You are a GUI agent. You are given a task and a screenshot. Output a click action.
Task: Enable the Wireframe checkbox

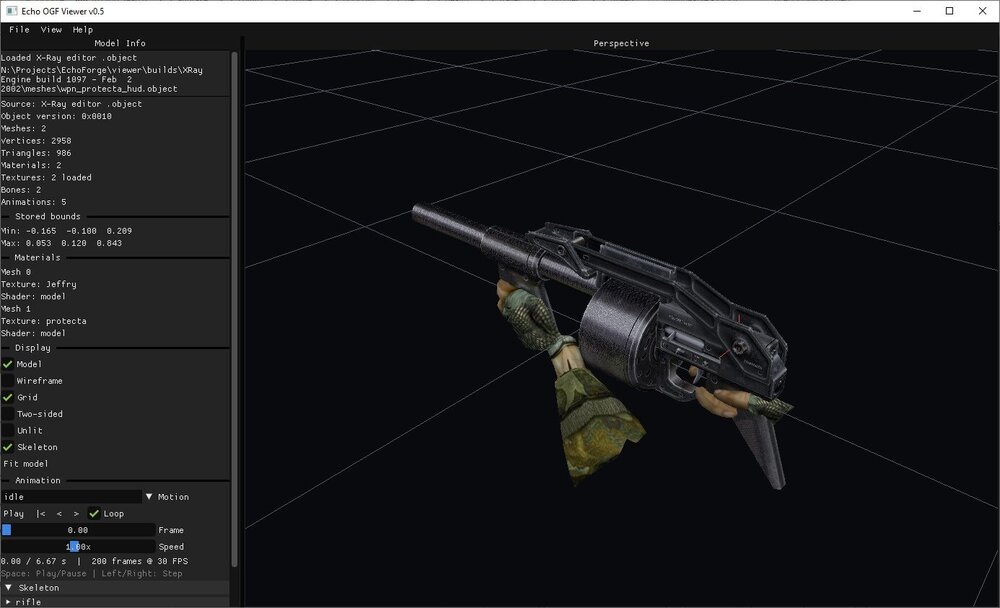(x=8, y=381)
